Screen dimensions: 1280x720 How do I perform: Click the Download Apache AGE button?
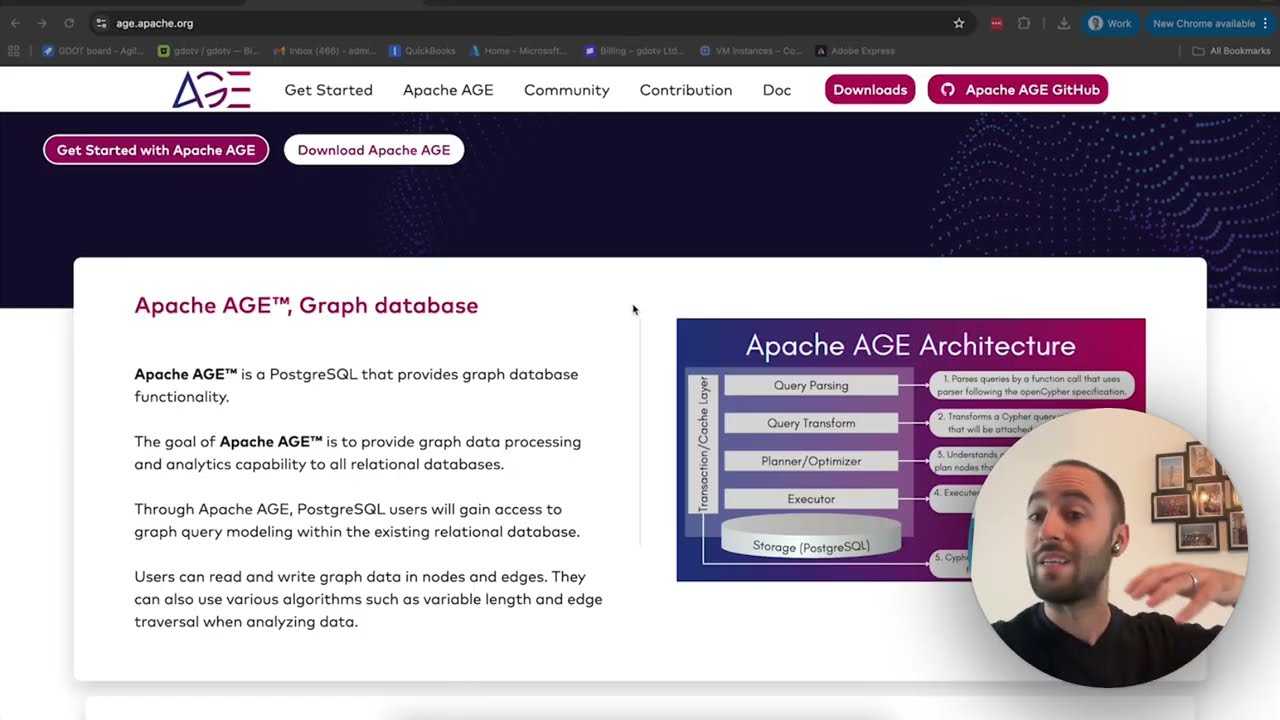coord(374,150)
